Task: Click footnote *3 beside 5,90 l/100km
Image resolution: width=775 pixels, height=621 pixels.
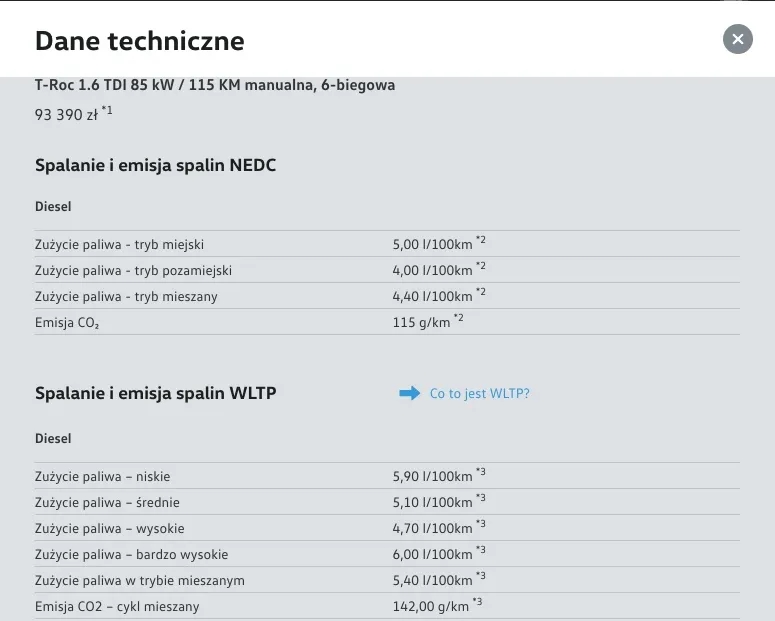Action: coord(480,472)
